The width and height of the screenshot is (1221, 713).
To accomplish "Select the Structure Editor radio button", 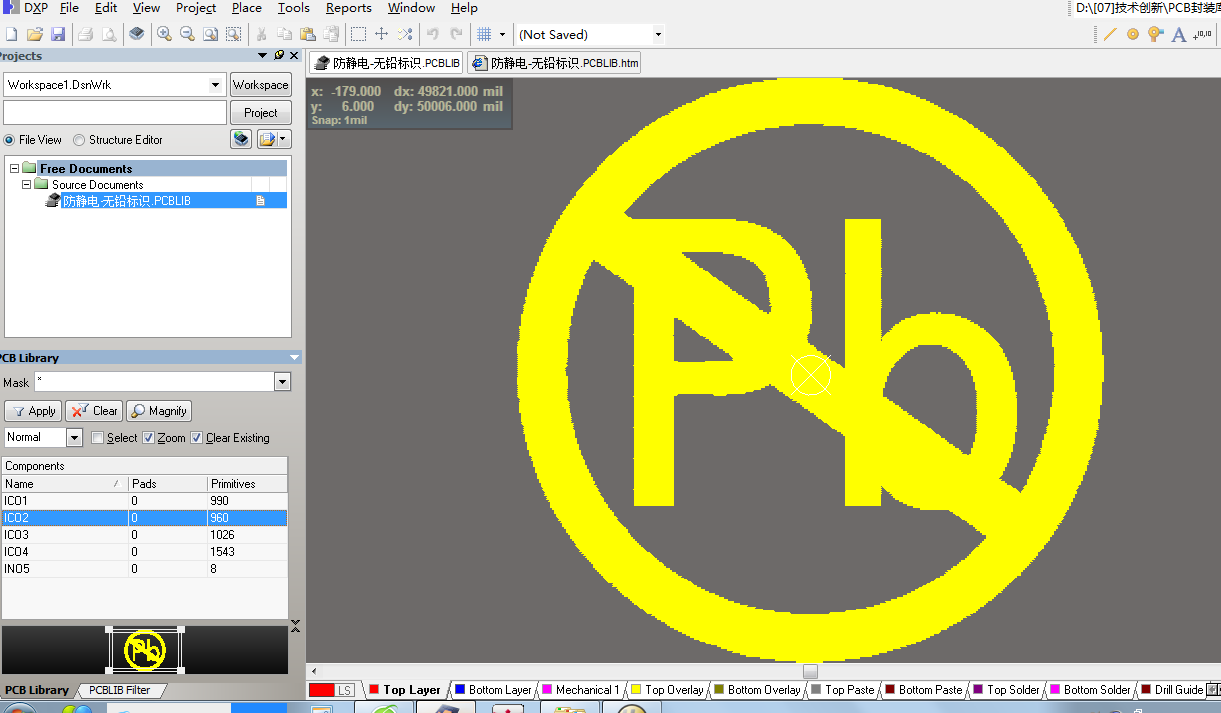I will (79, 140).
